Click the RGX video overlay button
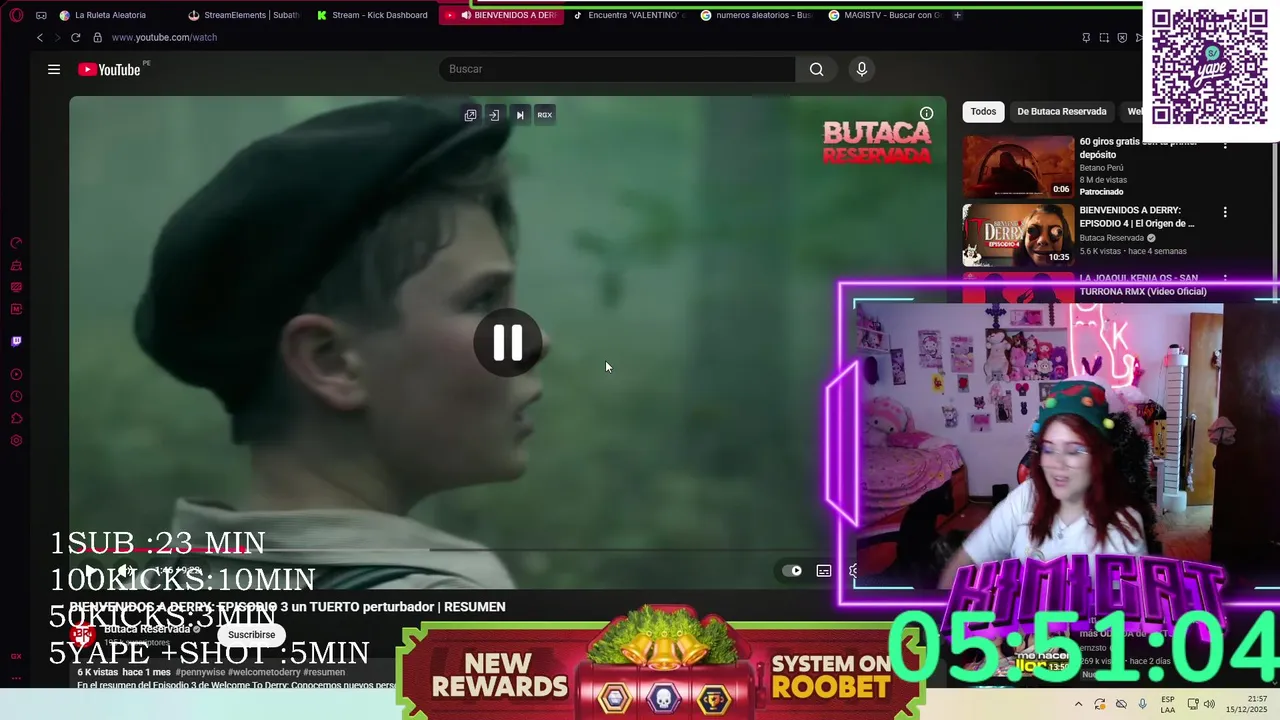 pyautogui.click(x=545, y=115)
